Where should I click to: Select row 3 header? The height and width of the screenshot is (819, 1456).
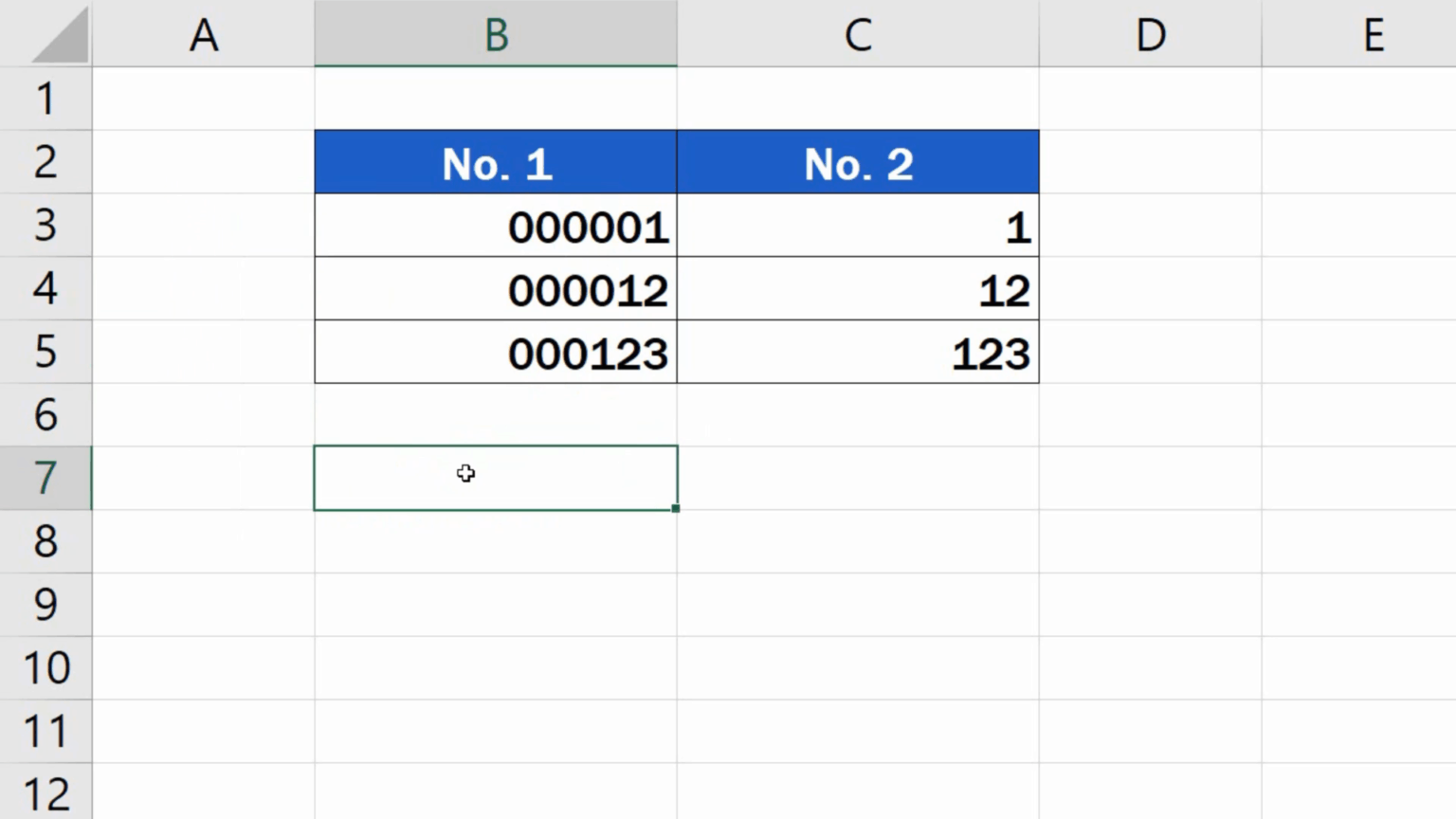coord(45,226)
